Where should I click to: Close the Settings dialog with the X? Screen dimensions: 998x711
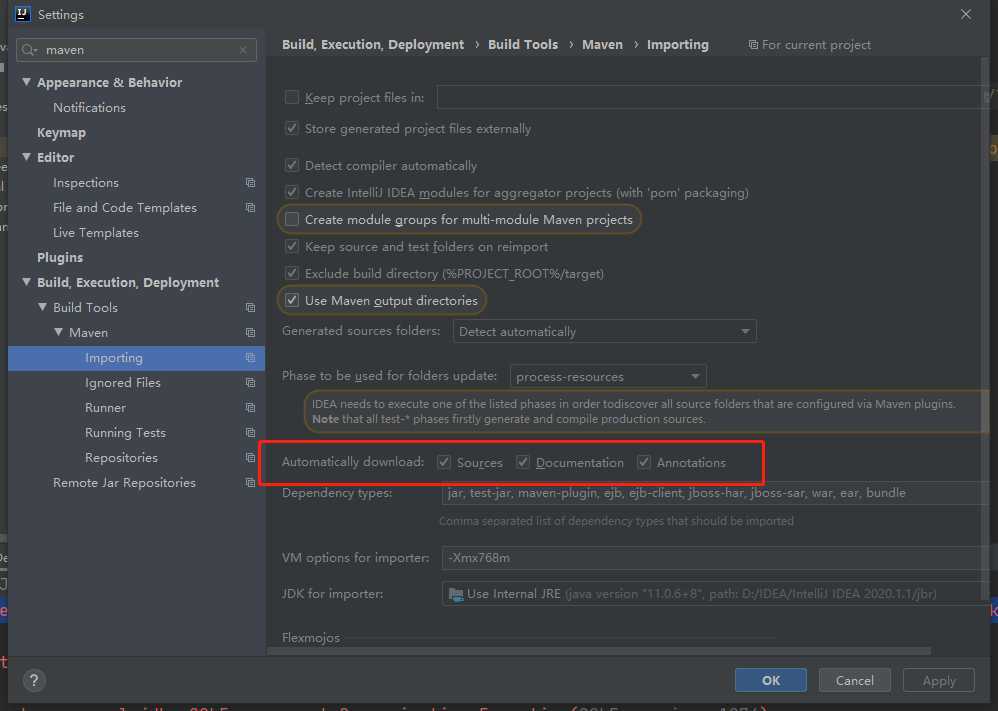click(x=966, y=14)
